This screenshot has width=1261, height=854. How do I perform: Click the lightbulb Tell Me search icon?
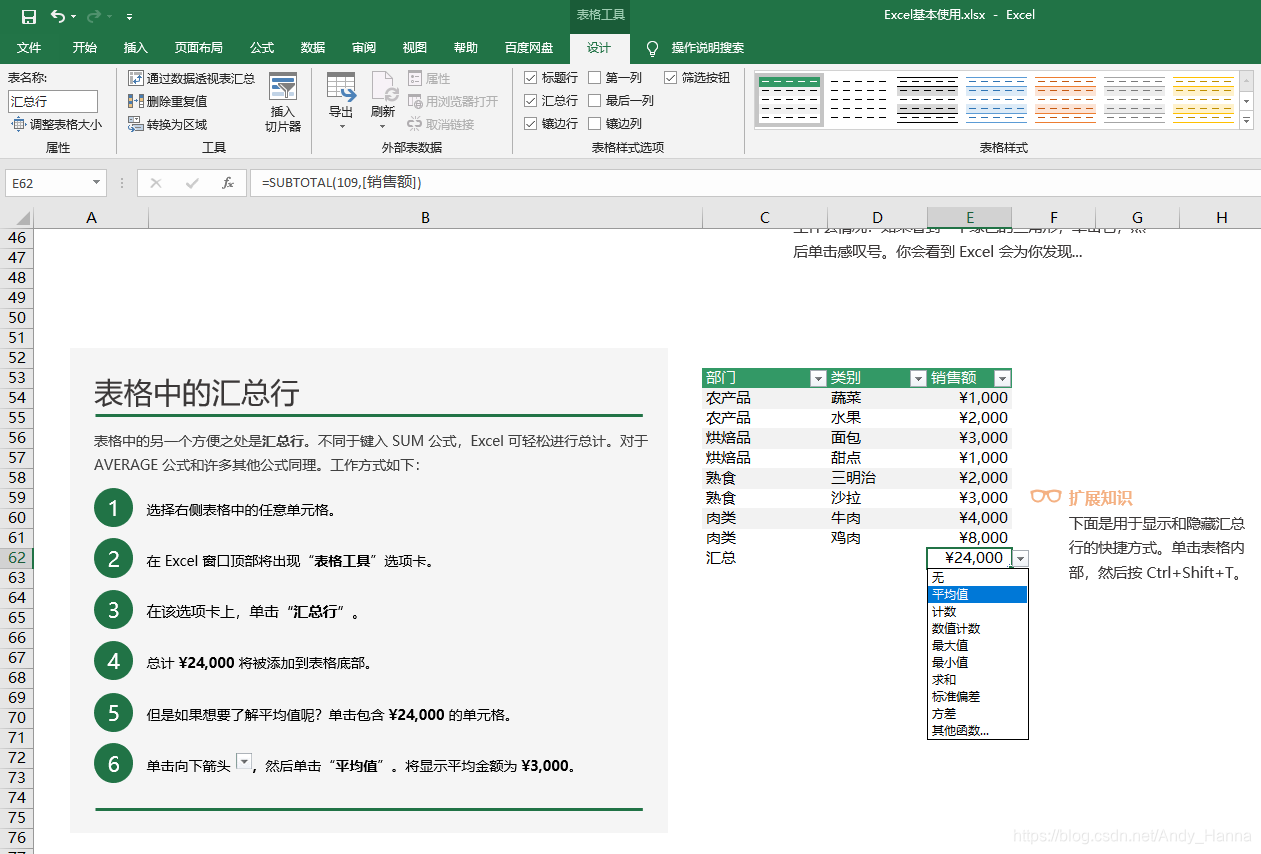pyautogui.click(x=652, y=48)
